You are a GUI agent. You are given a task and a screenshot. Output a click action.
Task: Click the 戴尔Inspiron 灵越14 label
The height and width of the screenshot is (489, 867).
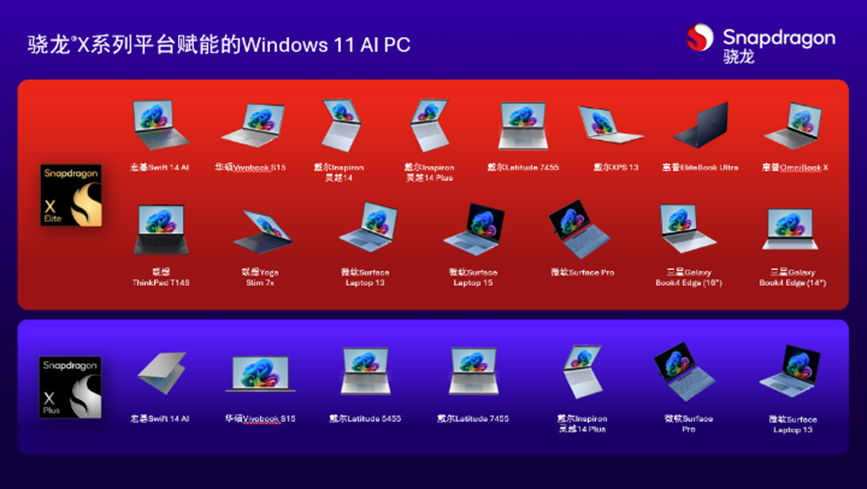339,173
